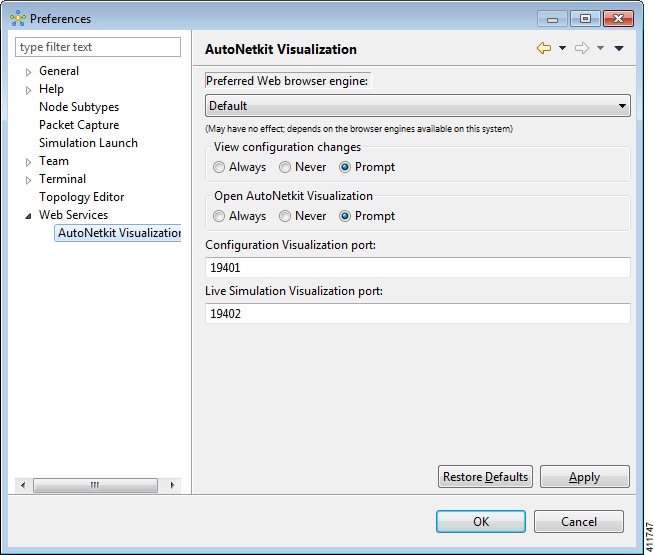Open the Preferred Web browser engine dropdown
The height and width of the screenshot is (555, 655).
click(418, 105)
